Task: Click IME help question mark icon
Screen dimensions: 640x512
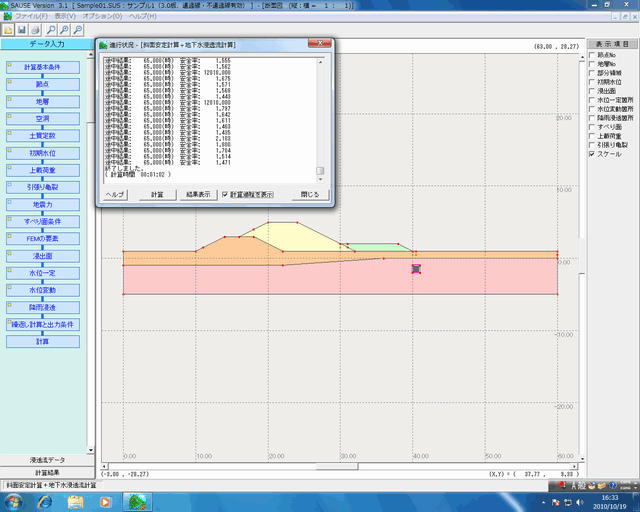Action: coord(613,485)
